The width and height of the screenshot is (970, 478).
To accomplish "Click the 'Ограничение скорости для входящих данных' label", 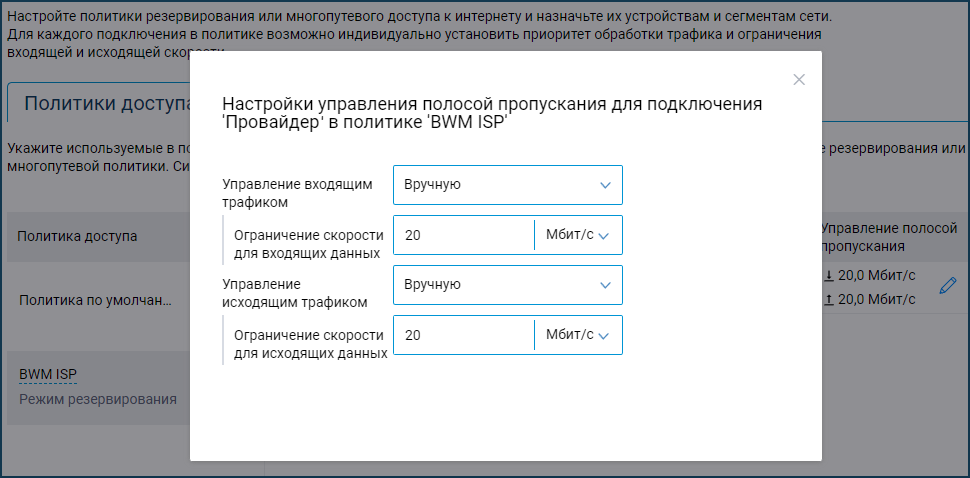I will (x=308, y=244).
